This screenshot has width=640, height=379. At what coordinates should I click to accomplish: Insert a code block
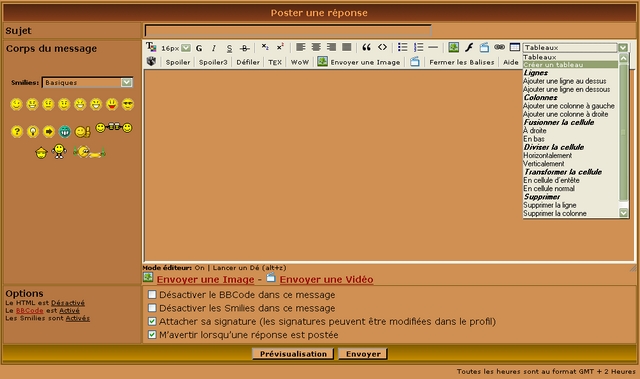pos(382,47)
